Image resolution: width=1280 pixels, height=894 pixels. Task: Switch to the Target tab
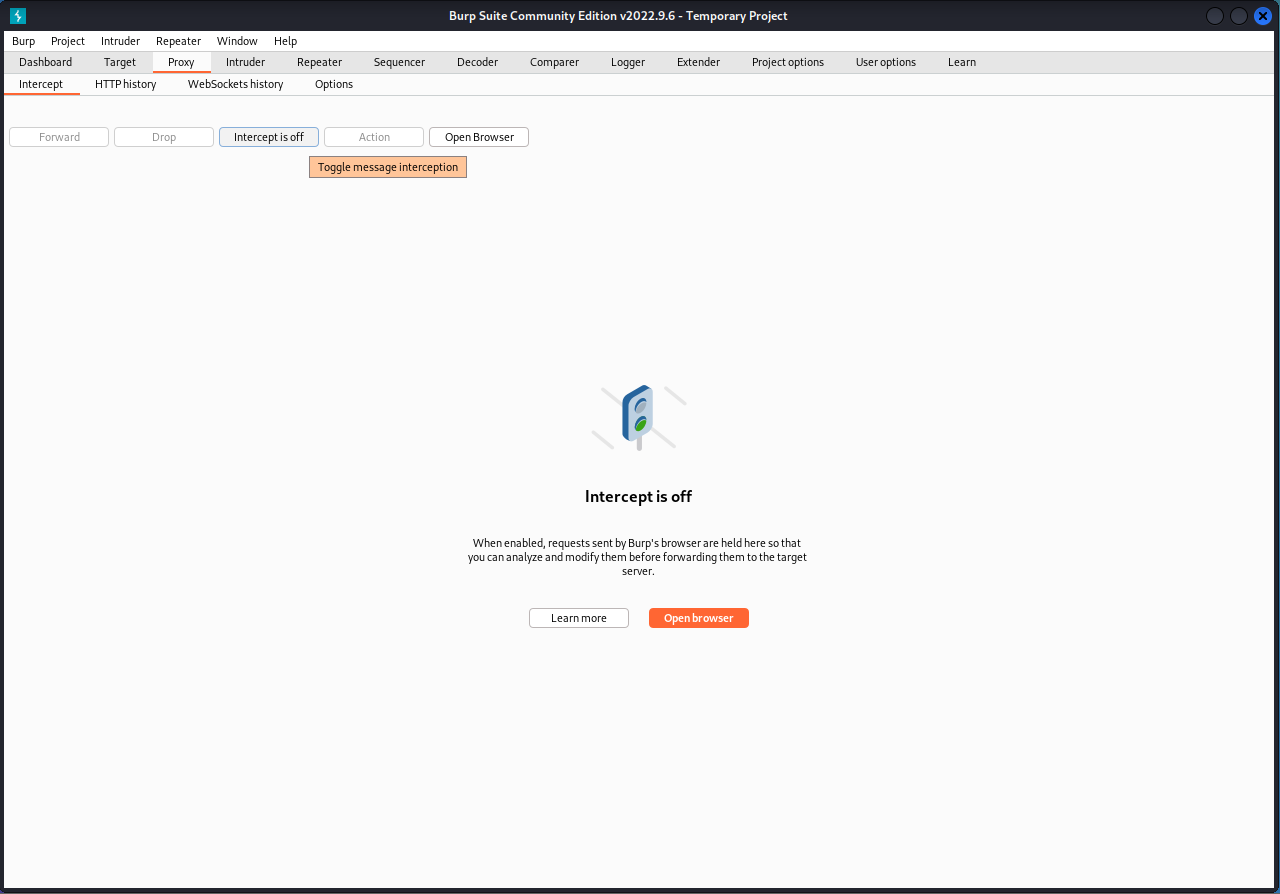(120, 62)
